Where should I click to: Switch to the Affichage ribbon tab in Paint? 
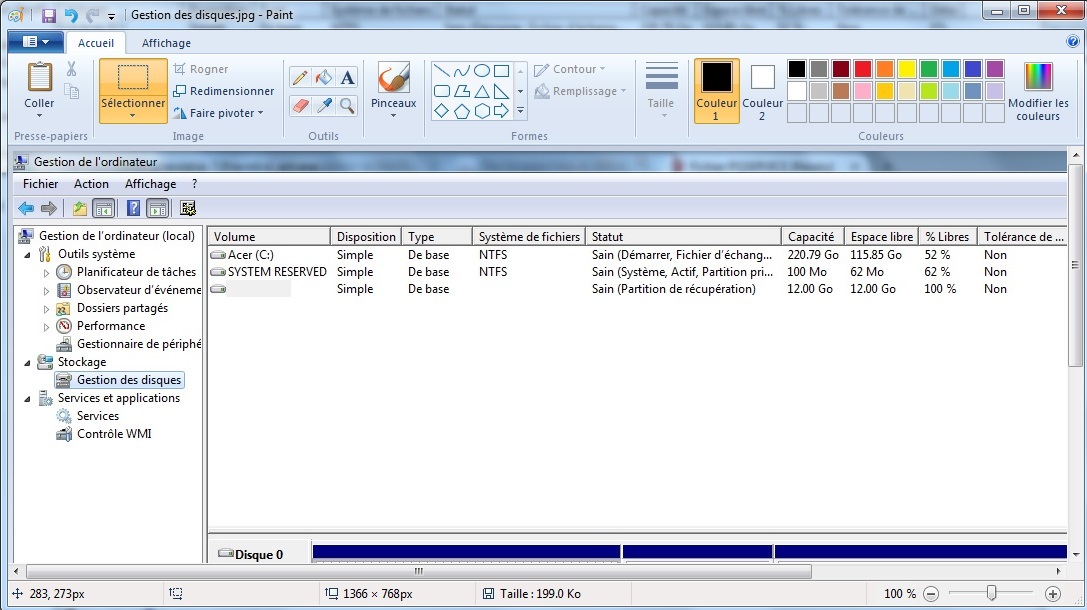click(166, 43)
